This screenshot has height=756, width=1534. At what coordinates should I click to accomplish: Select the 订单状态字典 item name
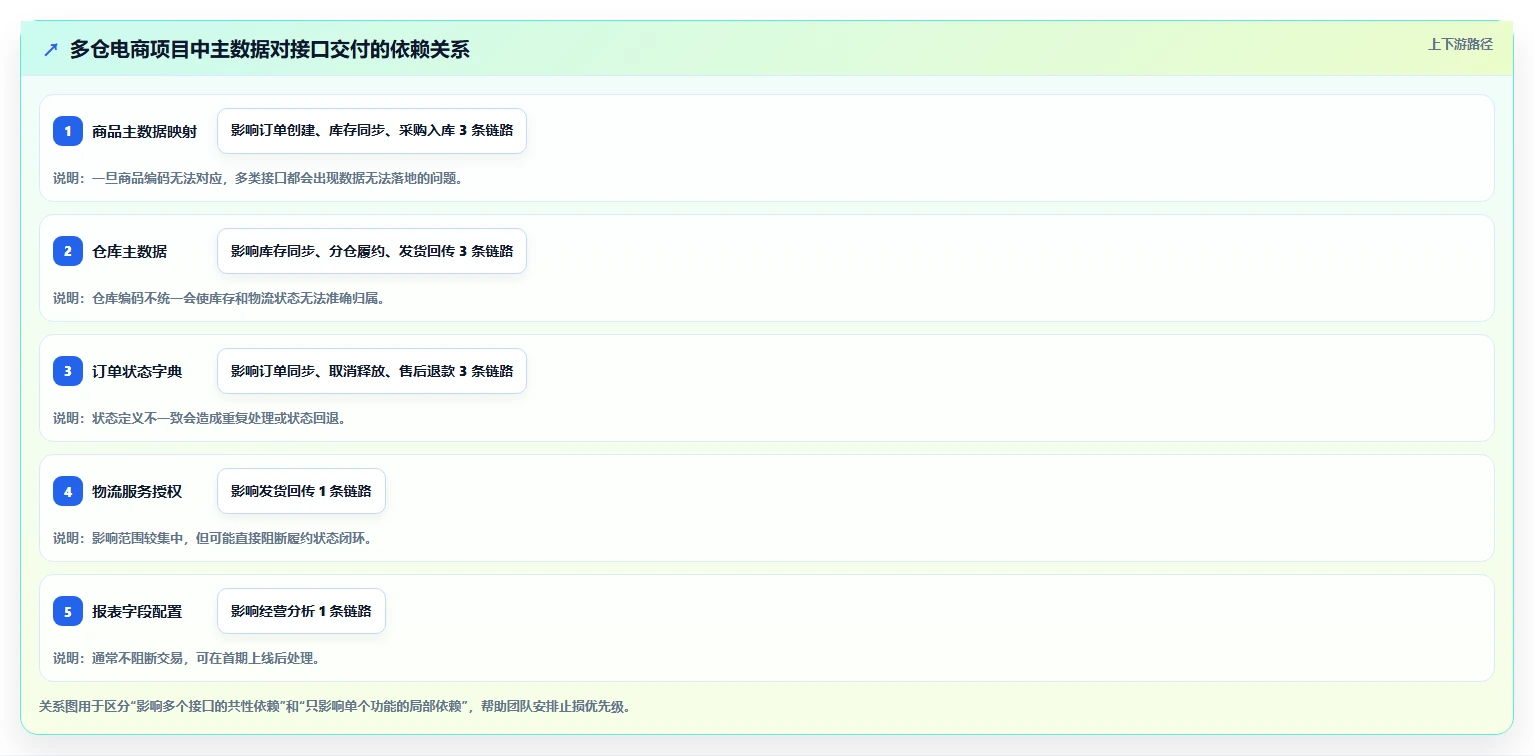point(137,371)
